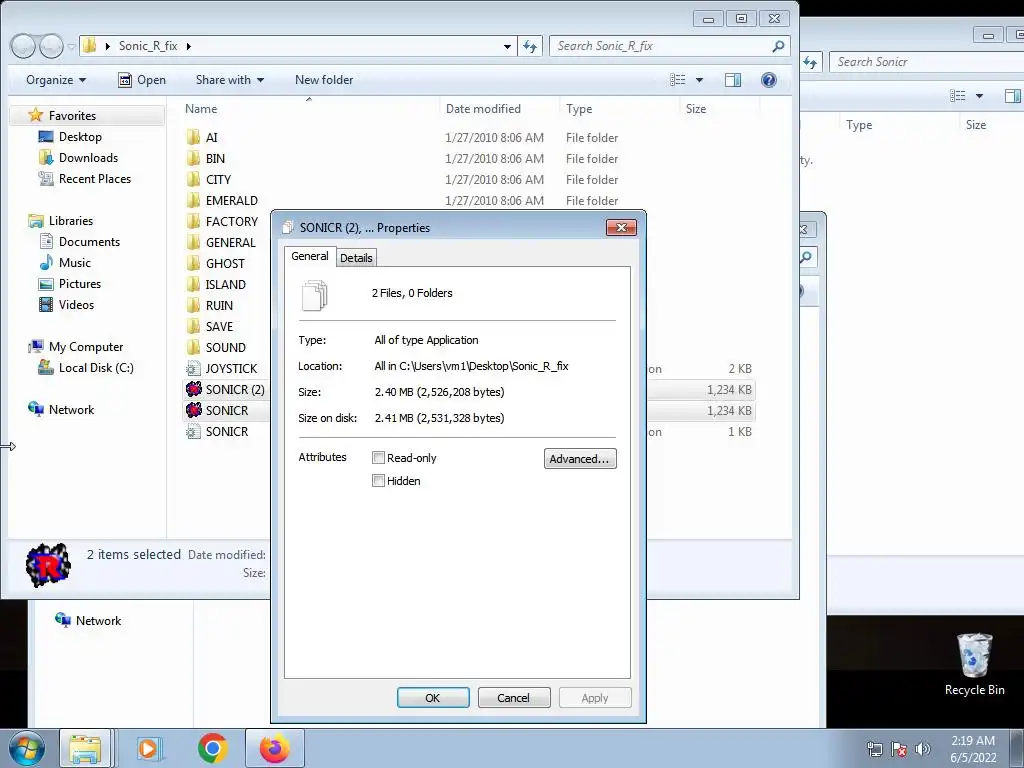Confirm properties with OK button
The height and width of the screenshot is (768, 1024).
click(x=433, y=697)
